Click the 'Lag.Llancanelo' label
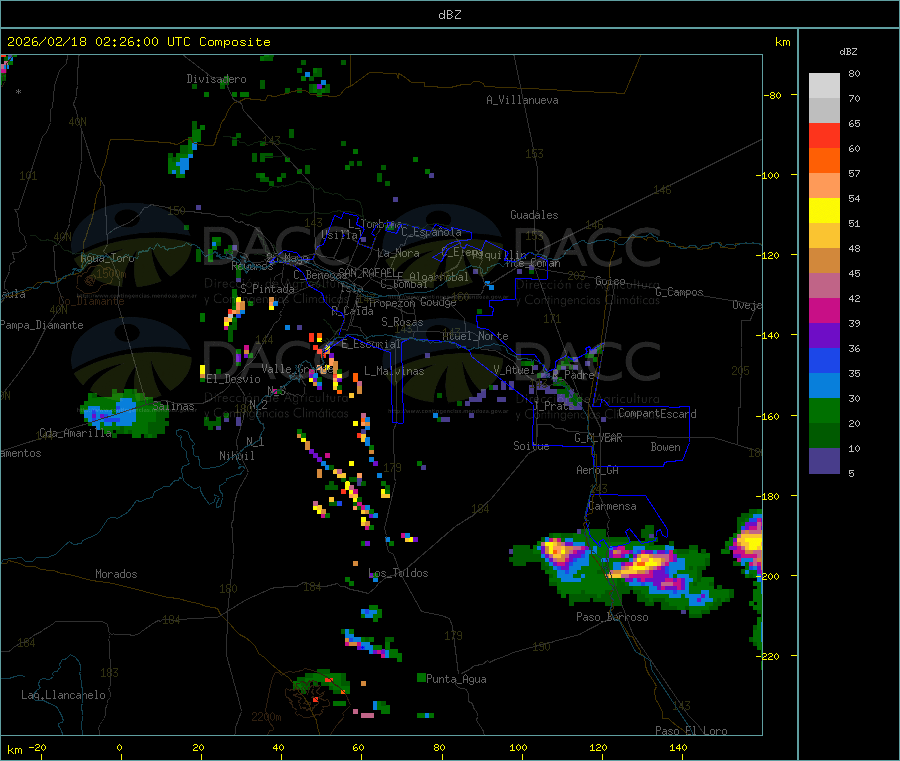The height and width of the screenshot is (761, 900). point(64,695)
